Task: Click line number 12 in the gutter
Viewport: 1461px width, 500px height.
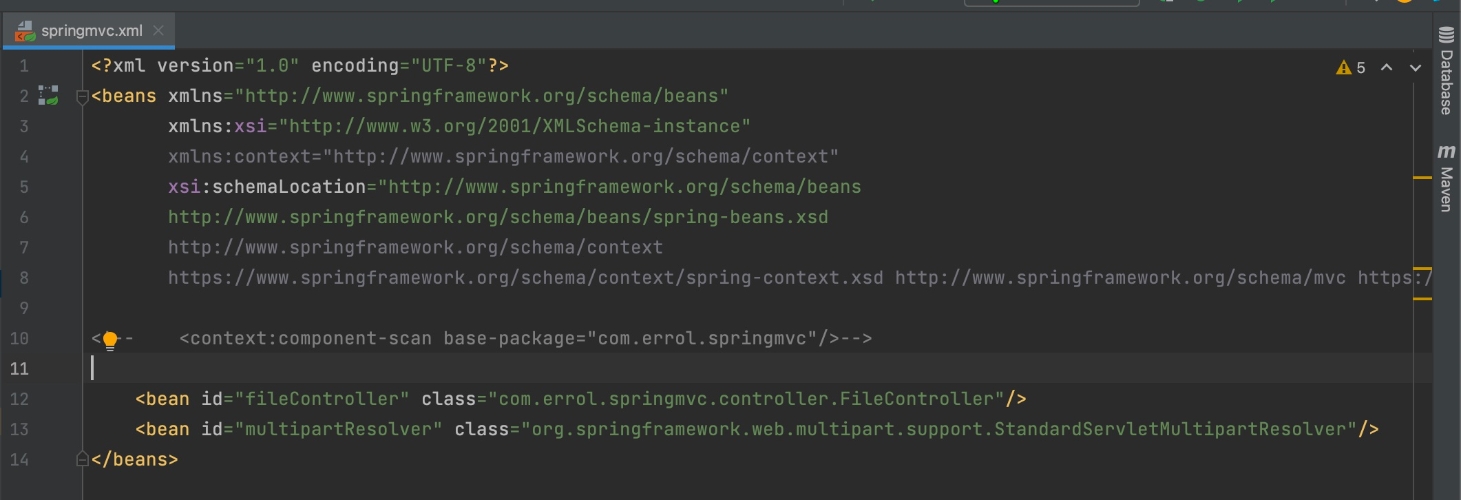Action: click(20, 399)
